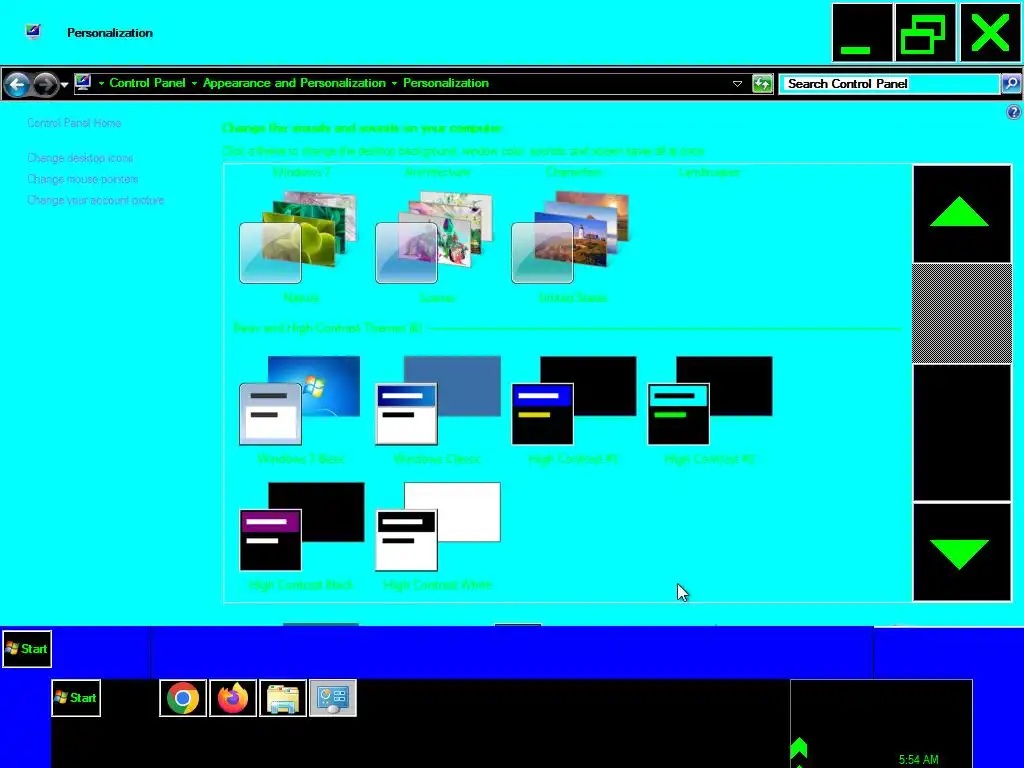The width and height of the screenshot is (1024, 768).
Task: Open the Help question mark icon
Action: [1013, 112]
